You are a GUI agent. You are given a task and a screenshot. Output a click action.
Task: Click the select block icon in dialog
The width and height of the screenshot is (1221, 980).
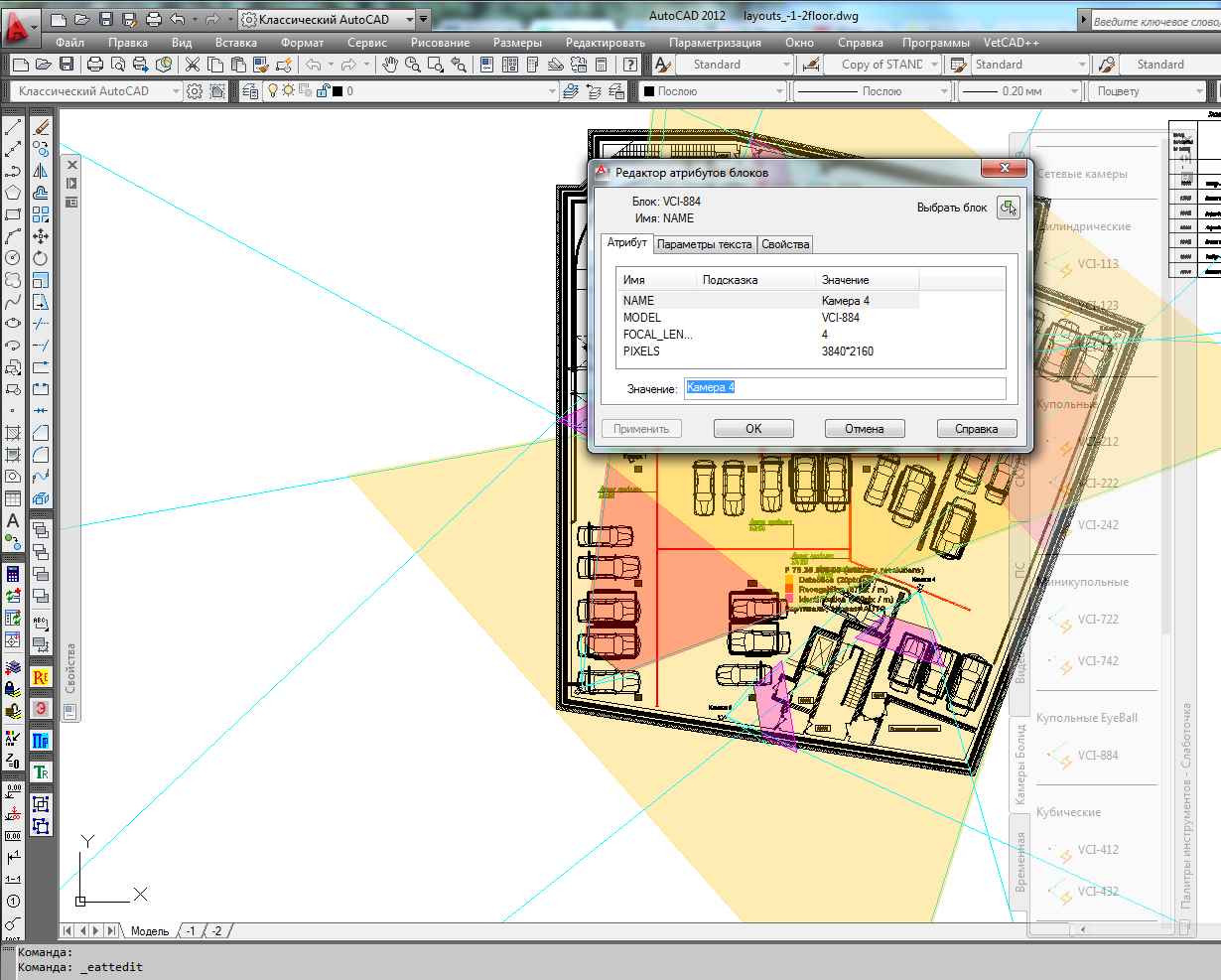coord(1008,208)
